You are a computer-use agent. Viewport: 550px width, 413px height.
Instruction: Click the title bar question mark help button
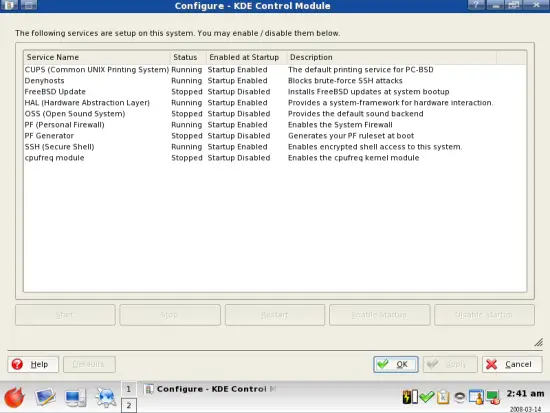tap(476, 5)
